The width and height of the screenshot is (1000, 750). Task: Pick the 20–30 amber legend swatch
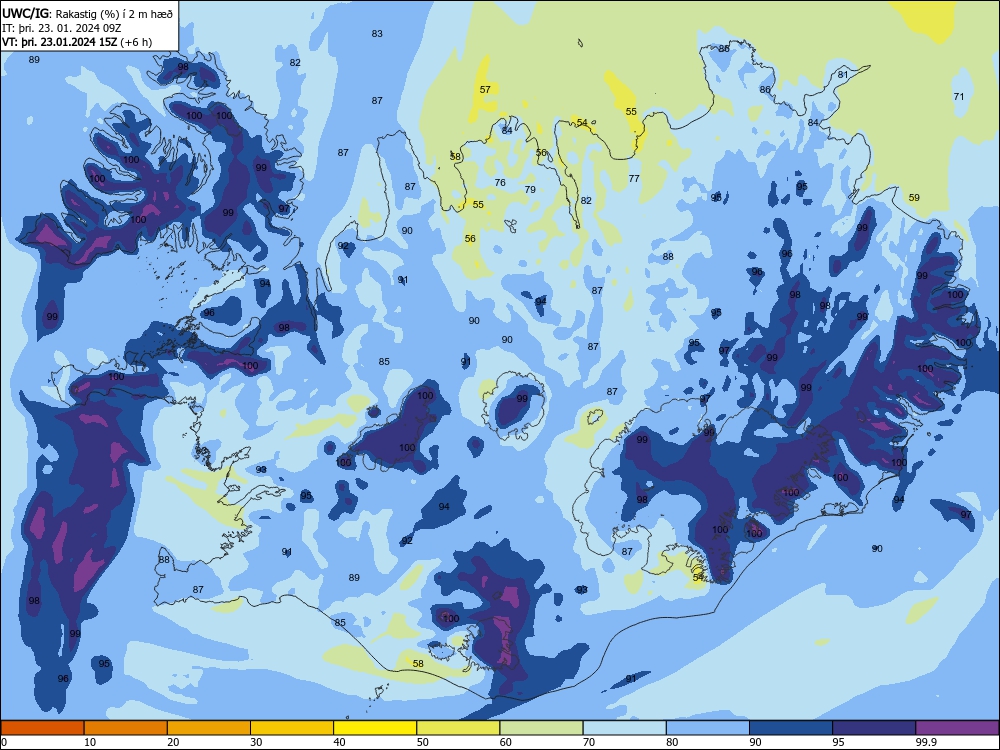click(209, 728)
